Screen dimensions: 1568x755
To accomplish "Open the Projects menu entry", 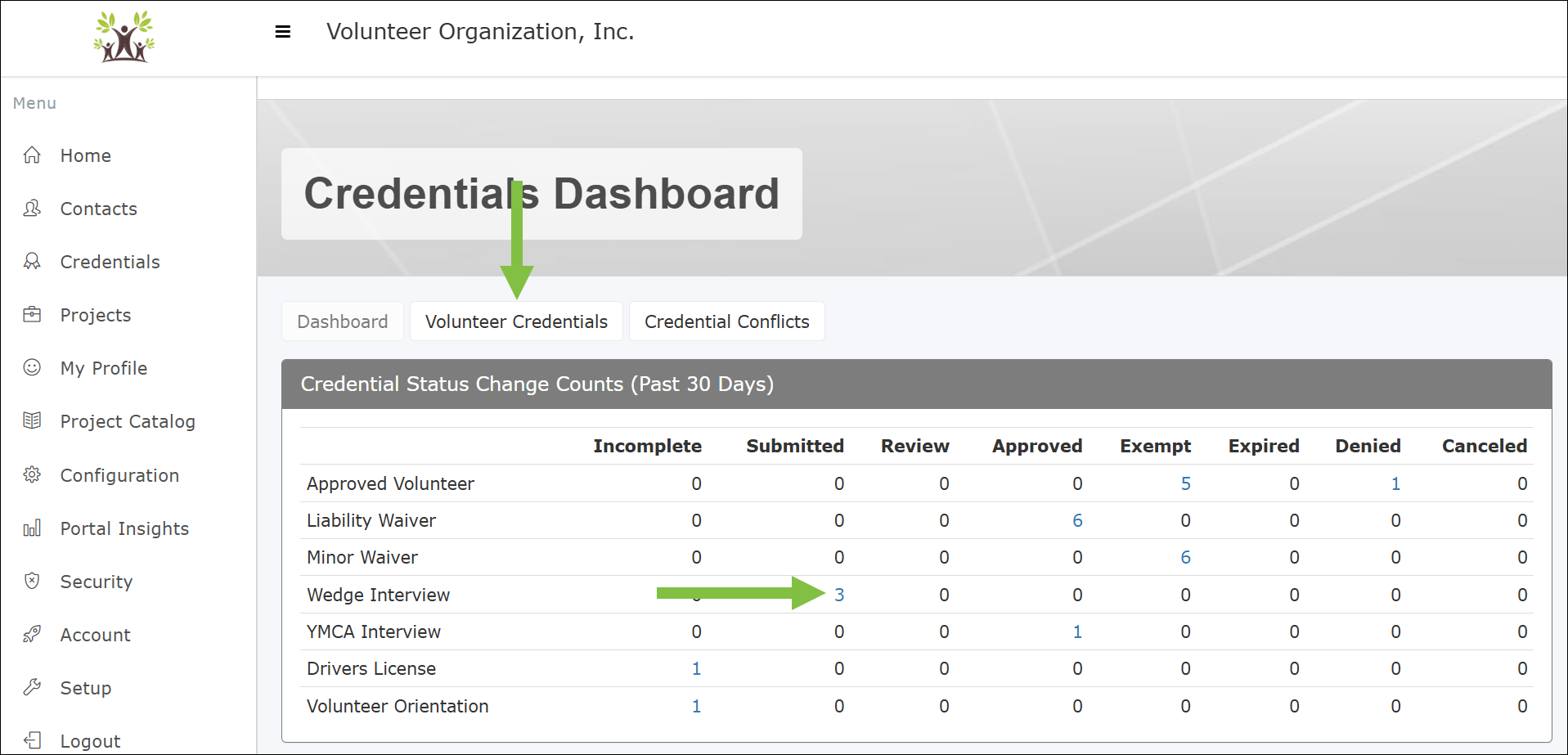I will (x=96, y=315).
